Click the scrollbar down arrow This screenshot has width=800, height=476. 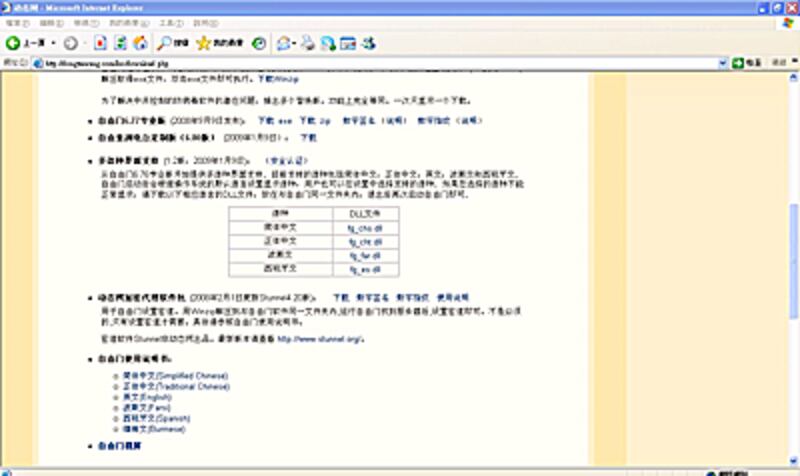793,461
